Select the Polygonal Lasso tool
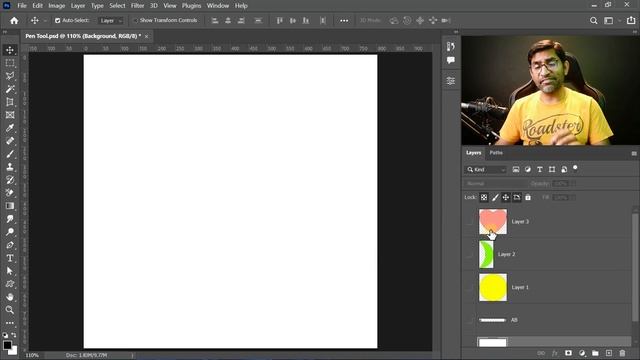This screenshot has height=360, width=640. click(x=10, y=76)
